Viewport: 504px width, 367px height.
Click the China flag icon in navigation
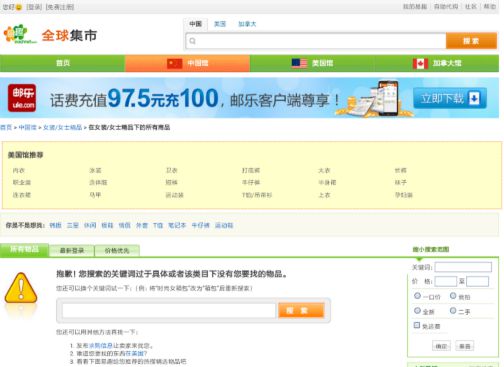coord(174,63)
